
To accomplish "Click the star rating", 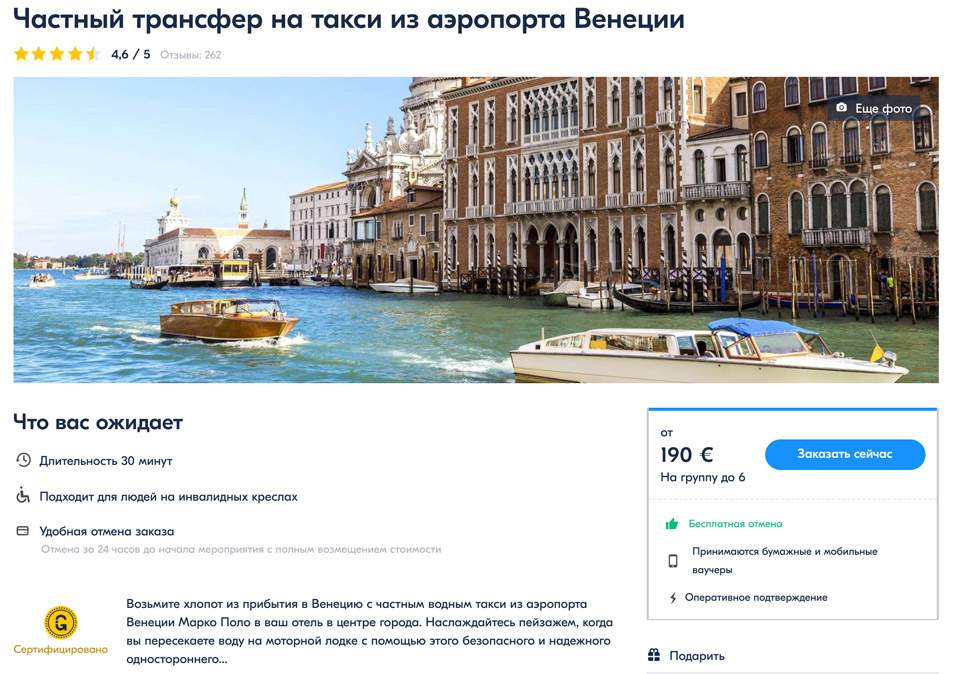I will [x=56, y=54].
